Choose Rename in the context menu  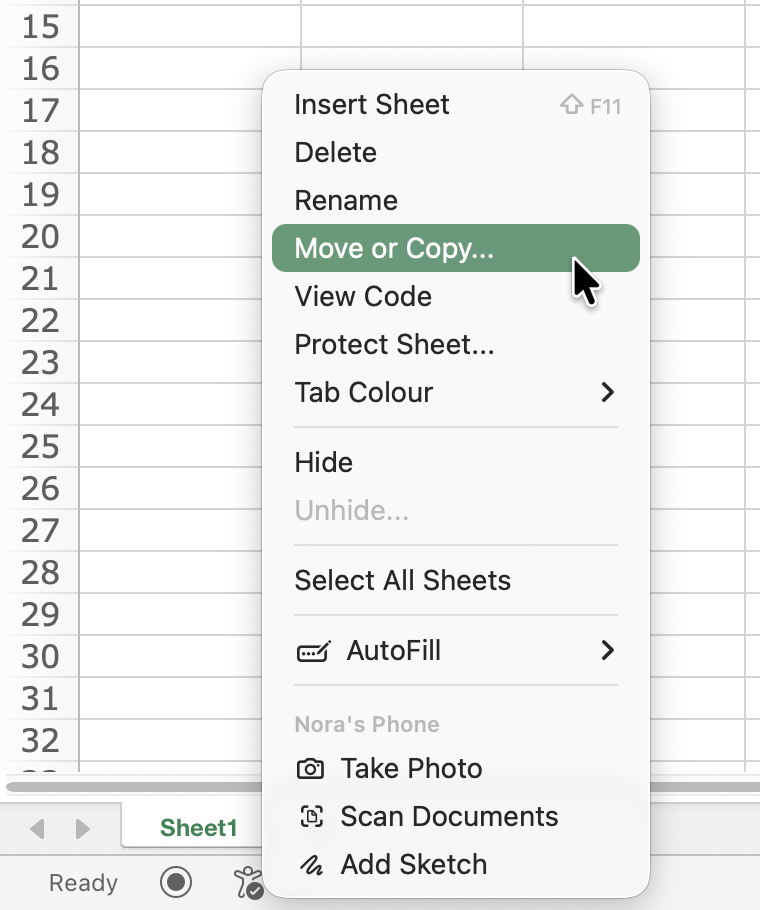[346, 201]
